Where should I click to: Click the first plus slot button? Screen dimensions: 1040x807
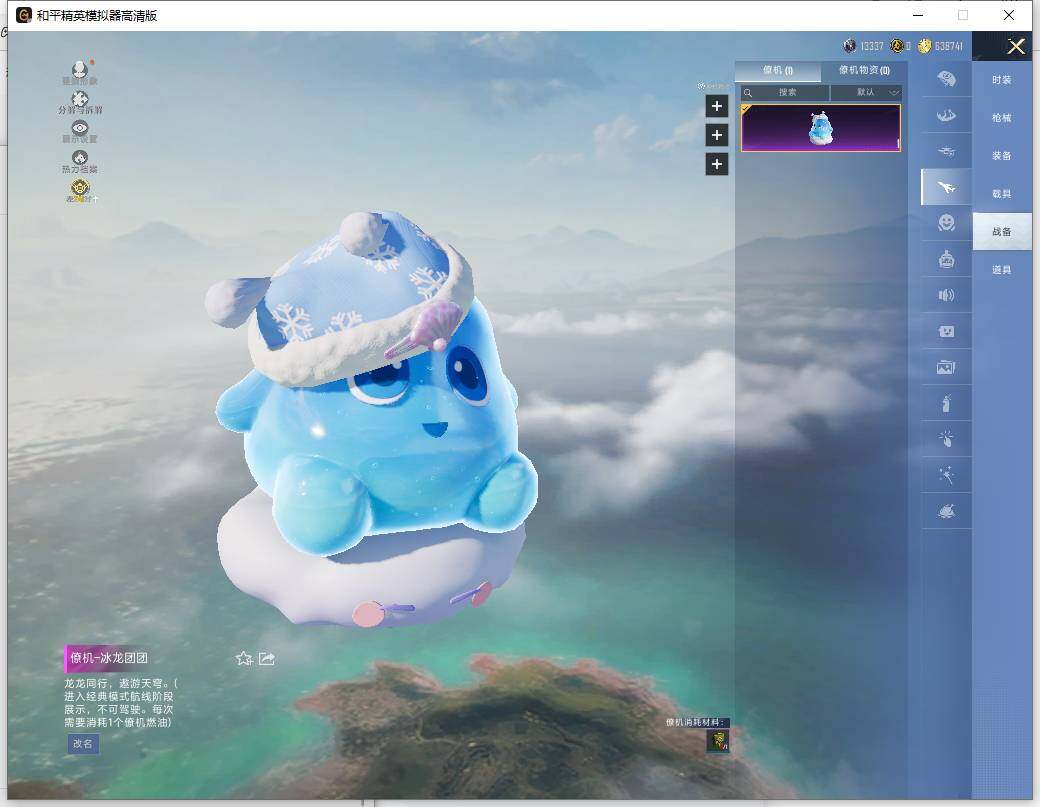[x=716, y=106]
